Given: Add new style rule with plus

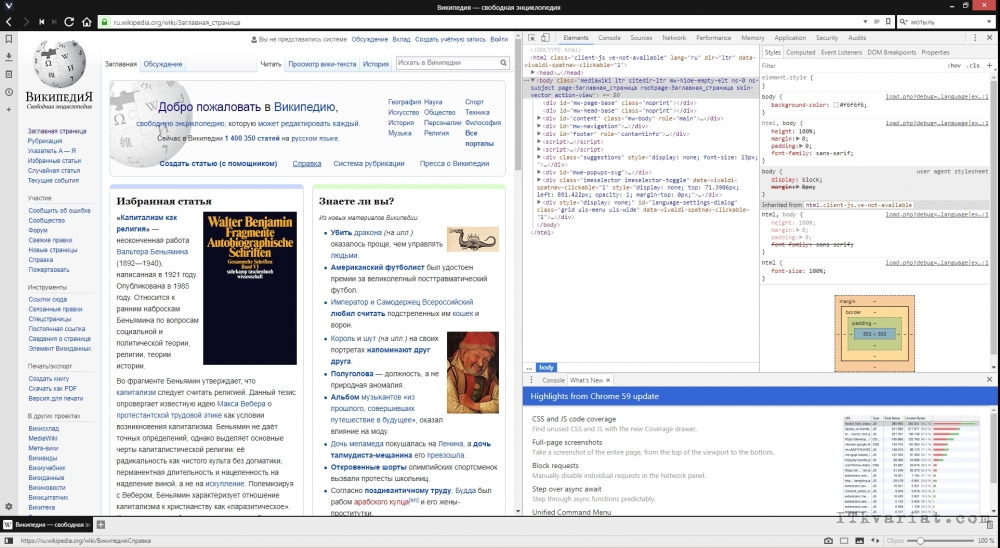Looking at the screenshot, I should [x=990, y=65].
